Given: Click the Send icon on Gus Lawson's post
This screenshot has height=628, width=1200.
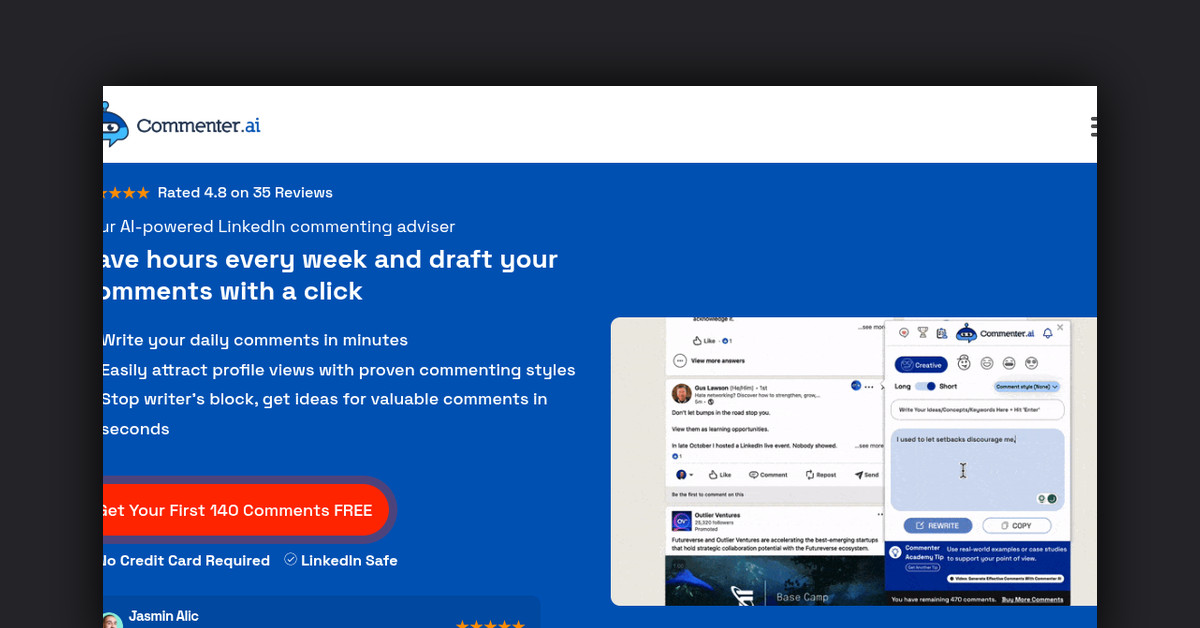Looking at the screenshot, I should [x=866, y=475].
